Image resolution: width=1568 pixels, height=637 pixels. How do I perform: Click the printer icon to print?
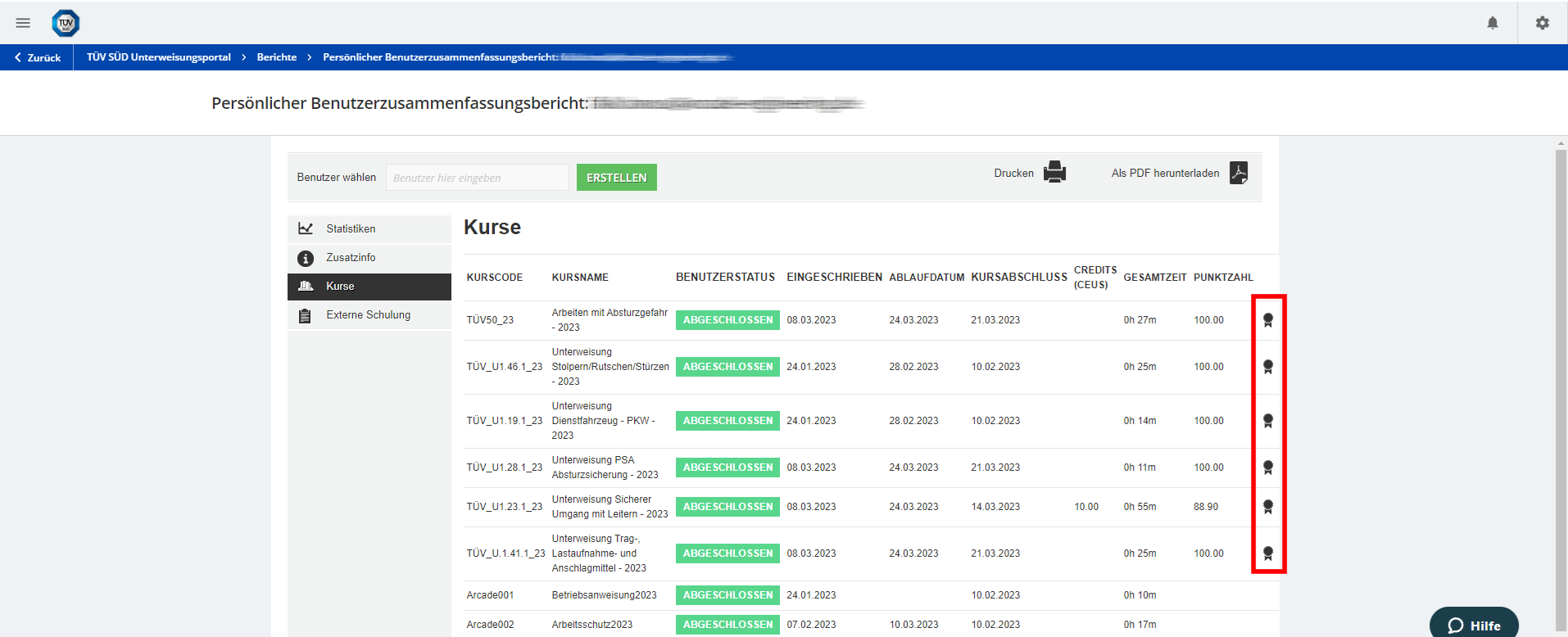pyautogui.click(x=1054, y=172)
